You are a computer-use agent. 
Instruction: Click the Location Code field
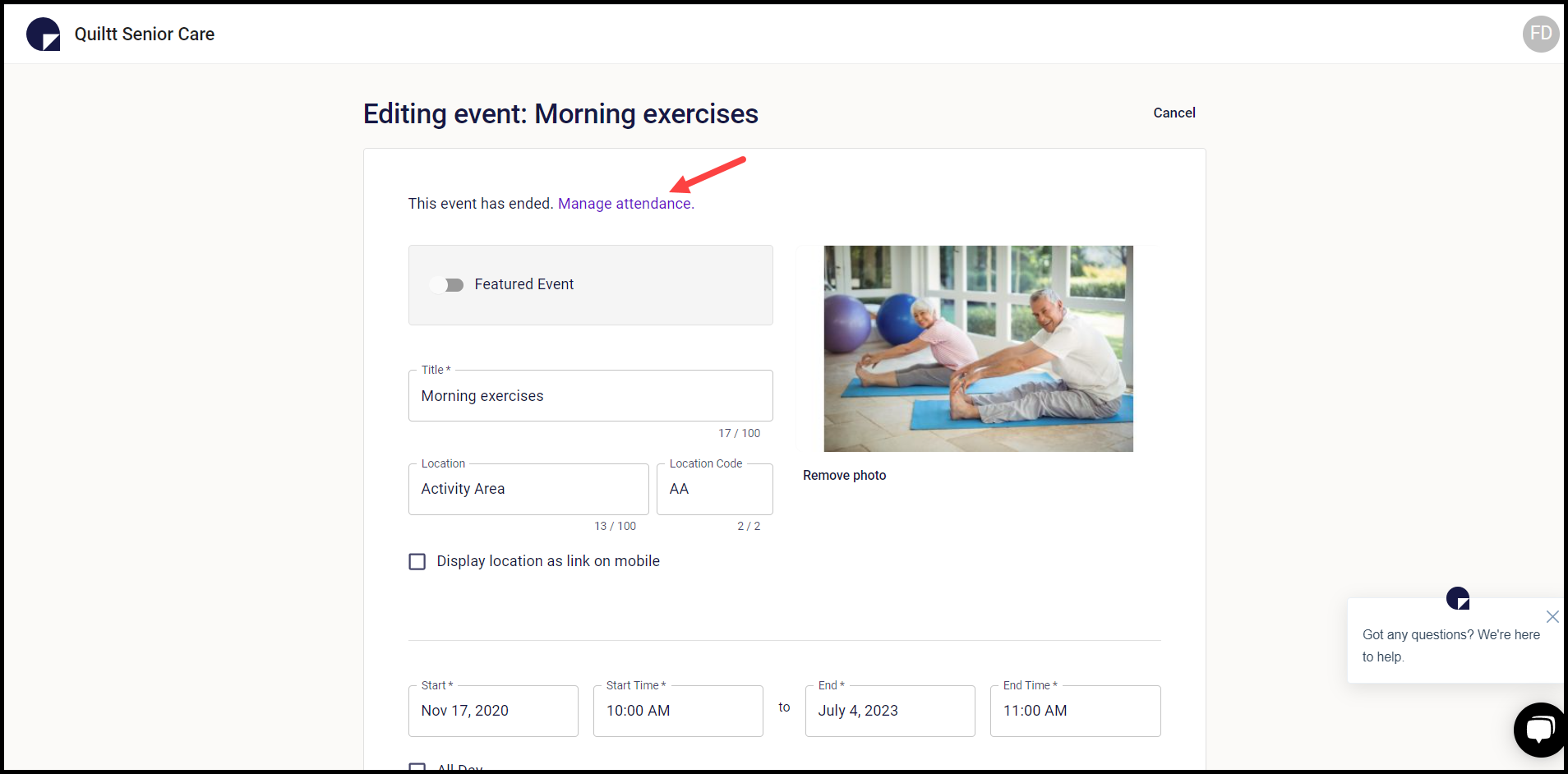pyautogui.click(x=714, y=489)
